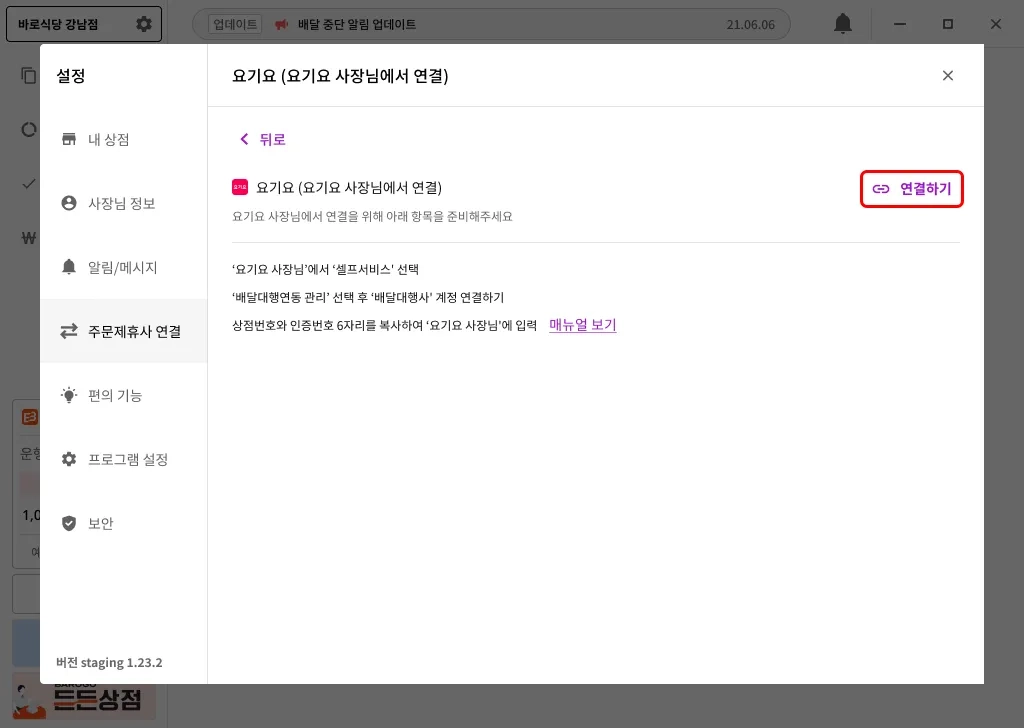Click the pink 요기요 logo icon
This screenshot has width=1024, height=728.
240,187
